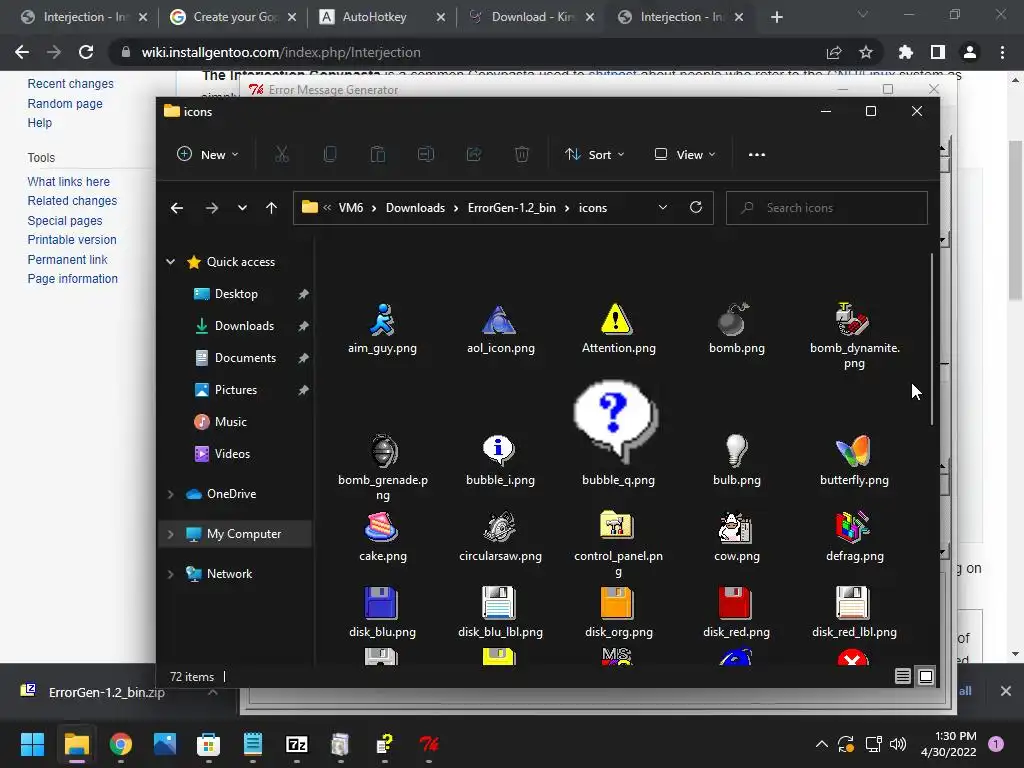1024x768 pixels.
Task: Open a new Chrome tab
Action: click(776, 17)
